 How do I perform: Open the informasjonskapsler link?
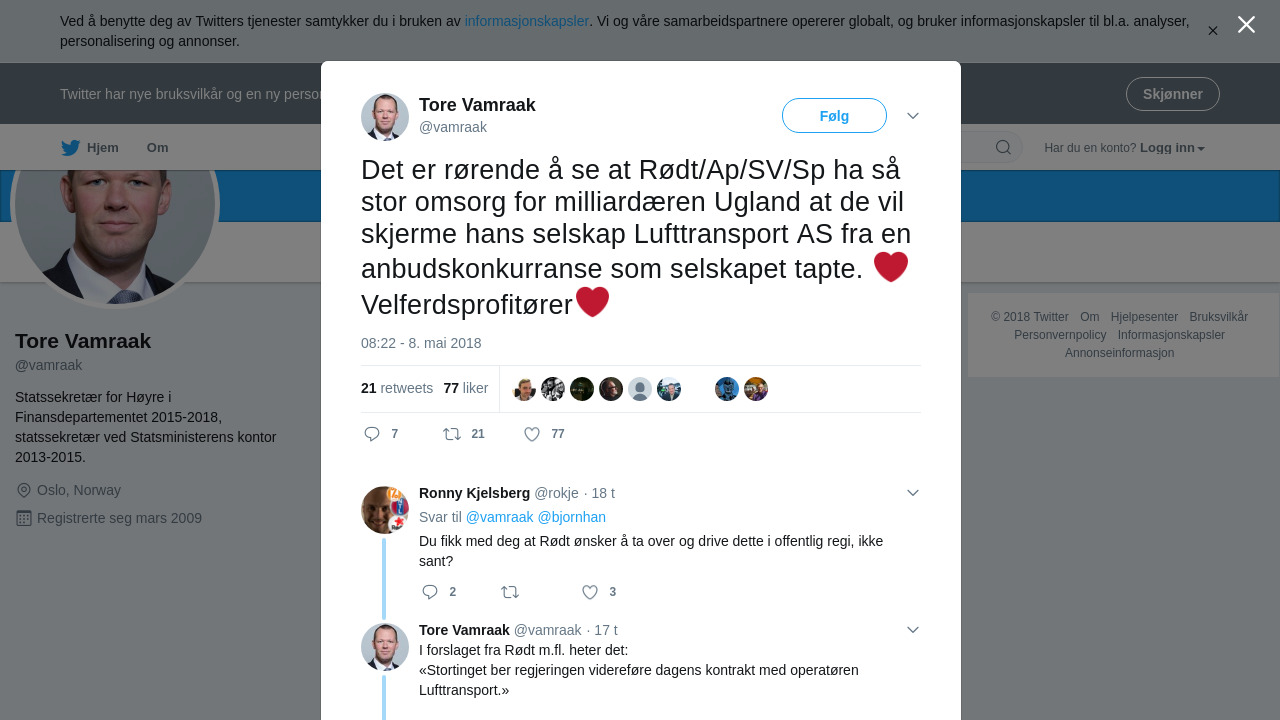527,21
